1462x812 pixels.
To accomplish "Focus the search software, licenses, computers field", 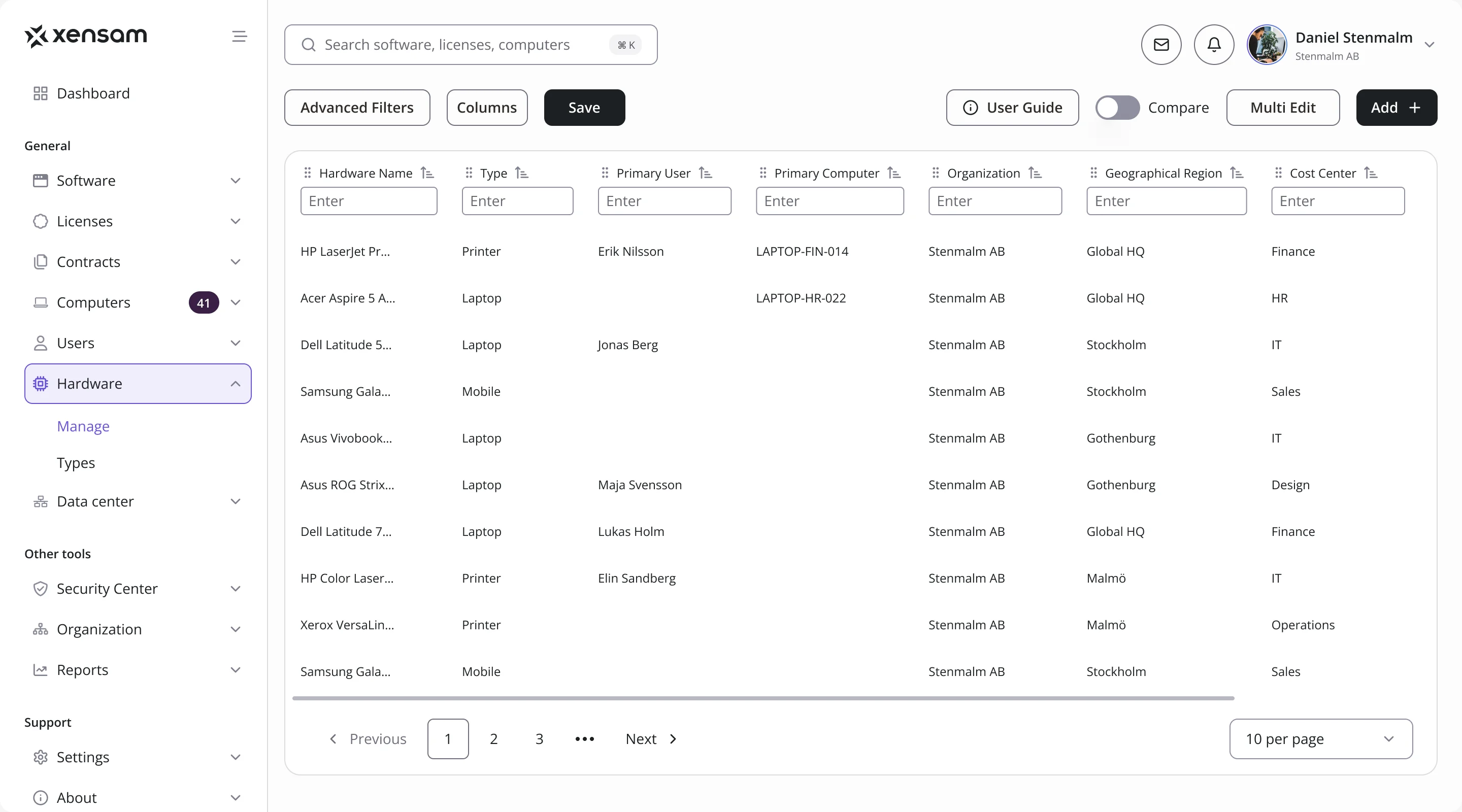I will pos(471,45).
